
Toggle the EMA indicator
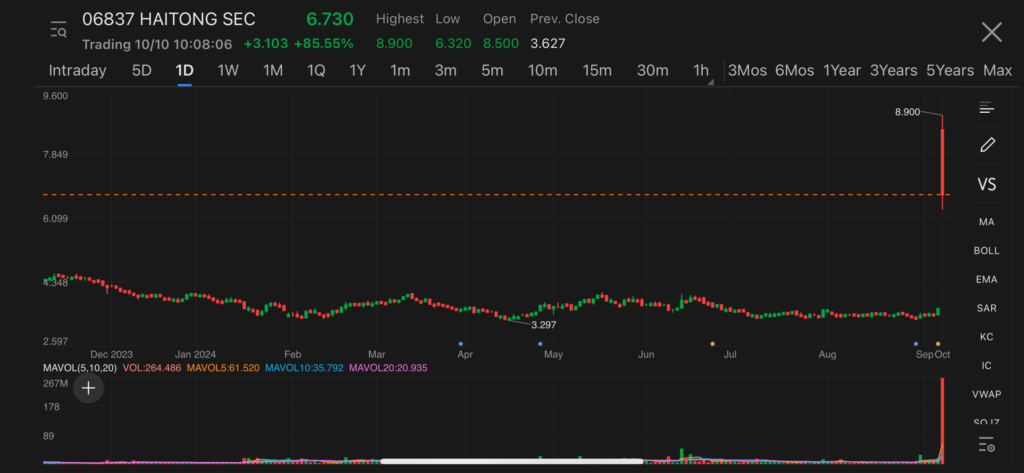986,280
